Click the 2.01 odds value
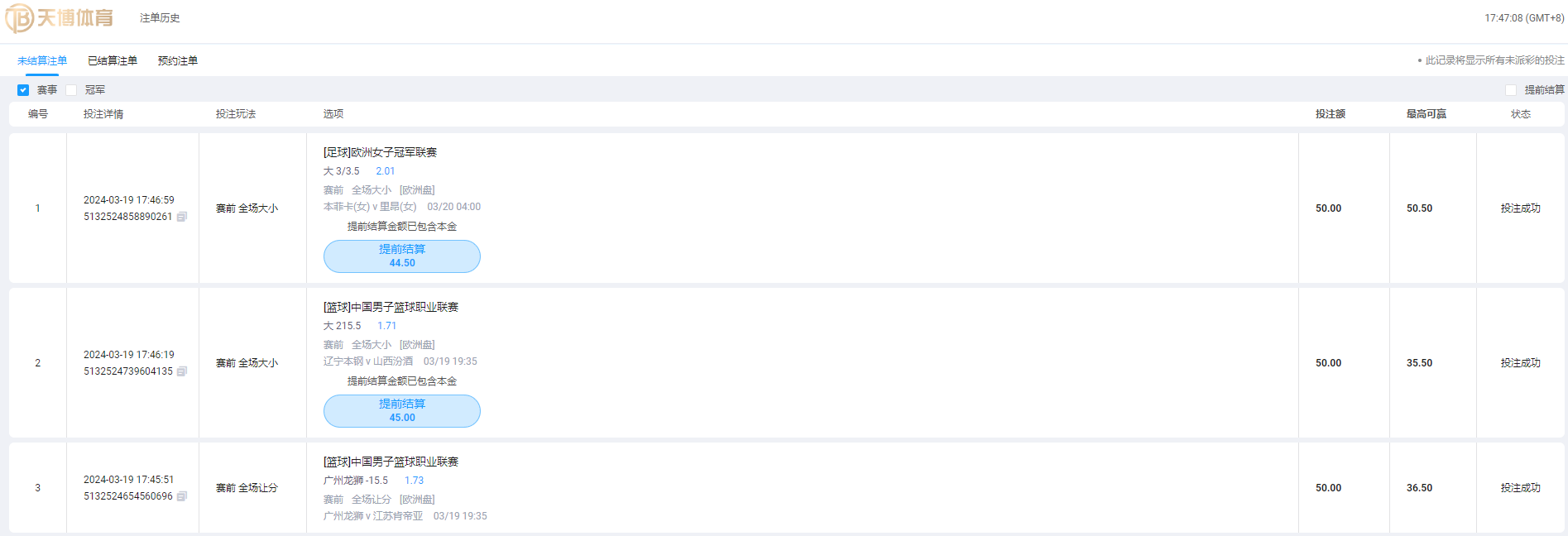 (386, 171)
